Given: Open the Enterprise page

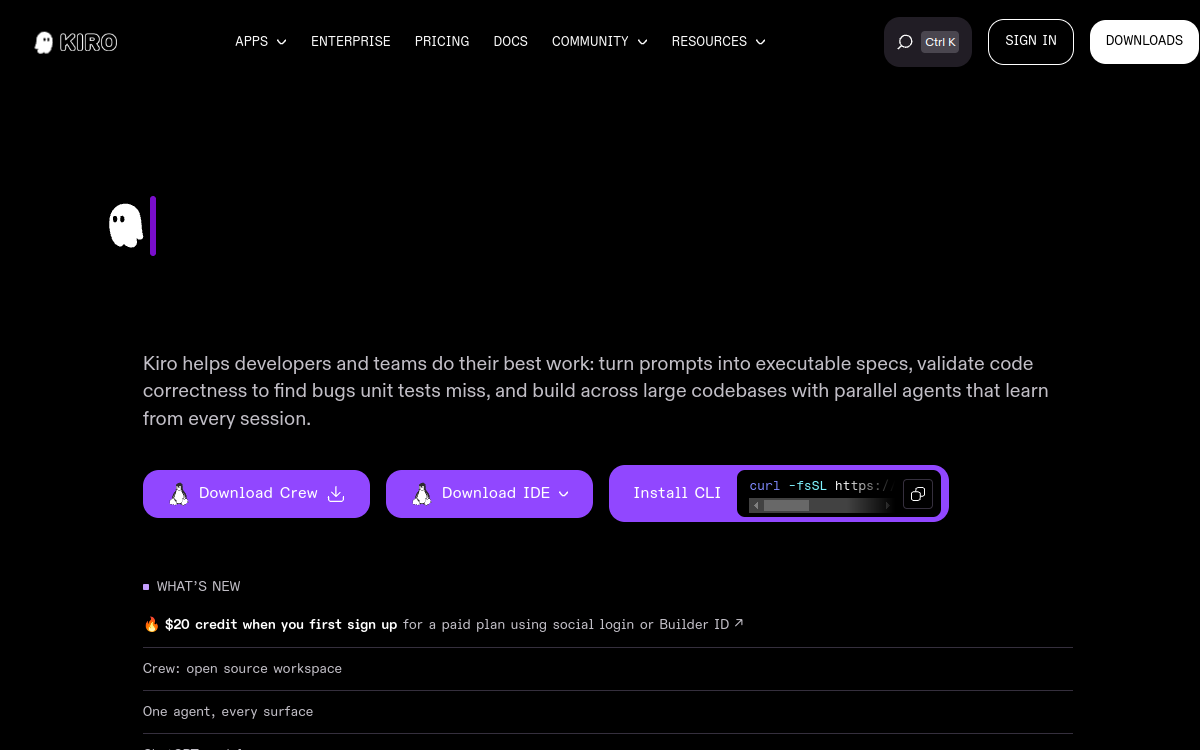Looking at the screenshot, I should click(351, 42).
